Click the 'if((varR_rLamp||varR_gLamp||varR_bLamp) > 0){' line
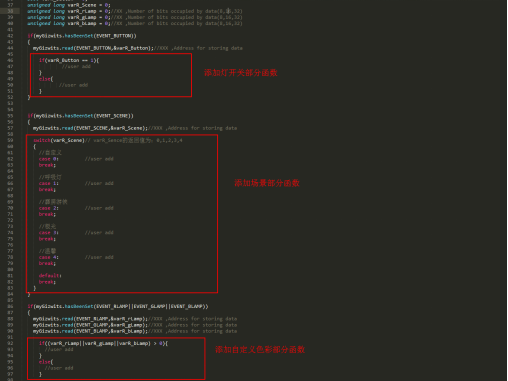The width and height of the screenshot is (508, 381). click(103, 343)
